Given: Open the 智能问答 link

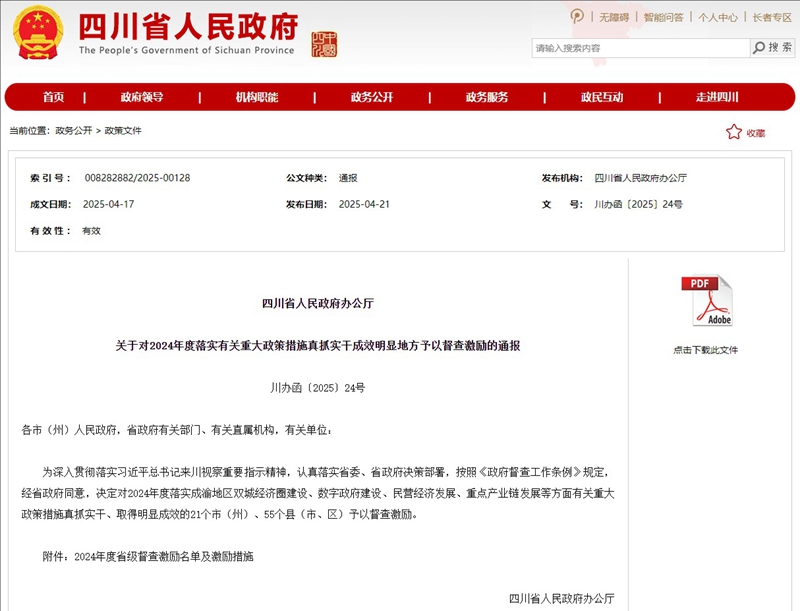Looking at the screenshot, I should coord(663,17).
